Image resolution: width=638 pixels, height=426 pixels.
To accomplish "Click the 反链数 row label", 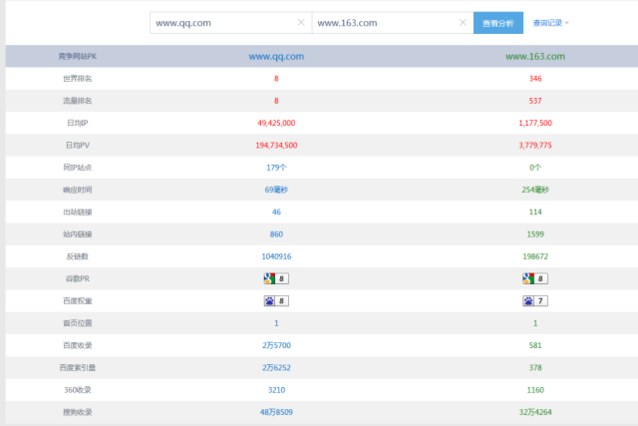I will click(x=77, y=256).
